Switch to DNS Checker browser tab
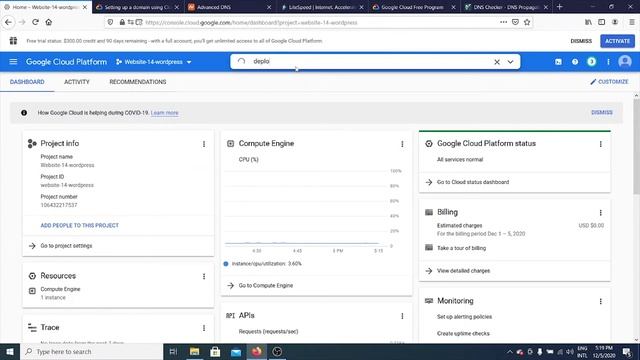640x360 pixels. point(506,7)
